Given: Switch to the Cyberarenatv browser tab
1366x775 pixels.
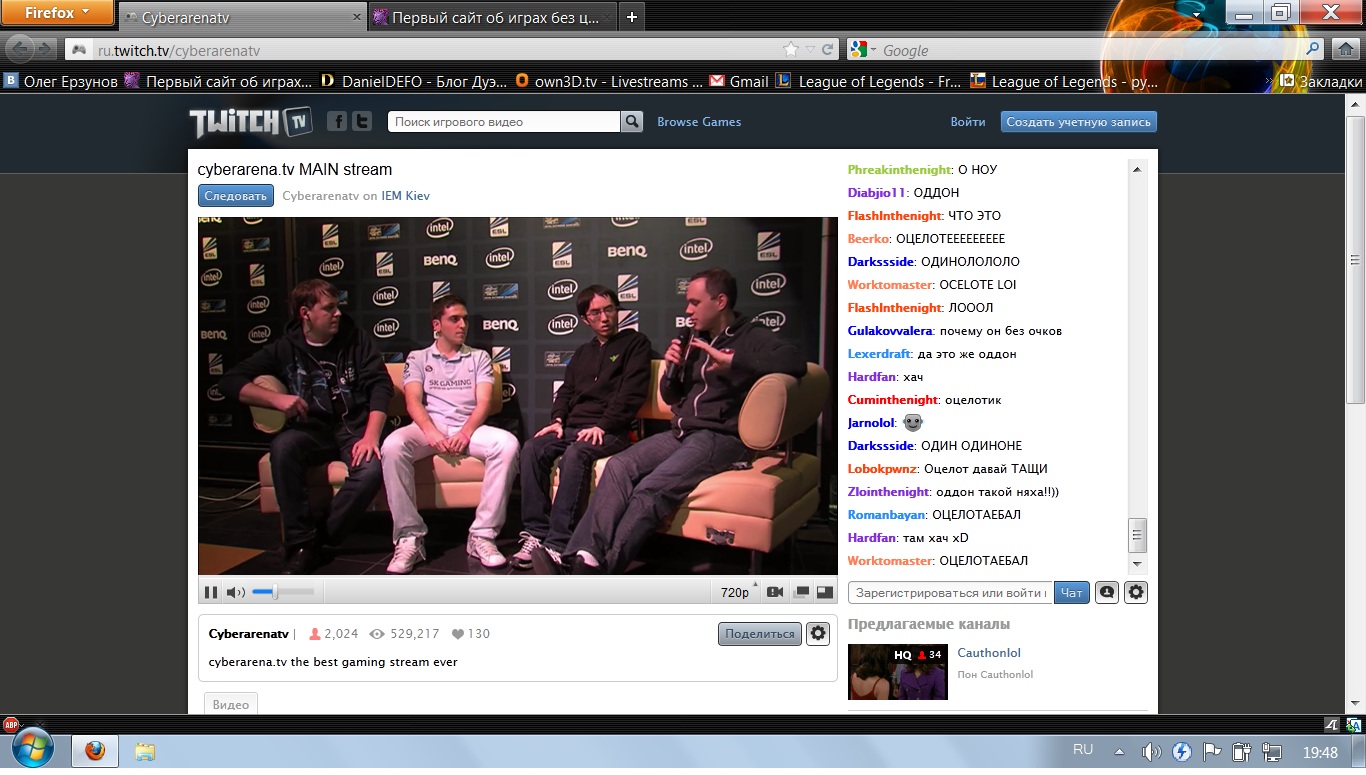Looking at the screenshot, I should click(242, 18).
